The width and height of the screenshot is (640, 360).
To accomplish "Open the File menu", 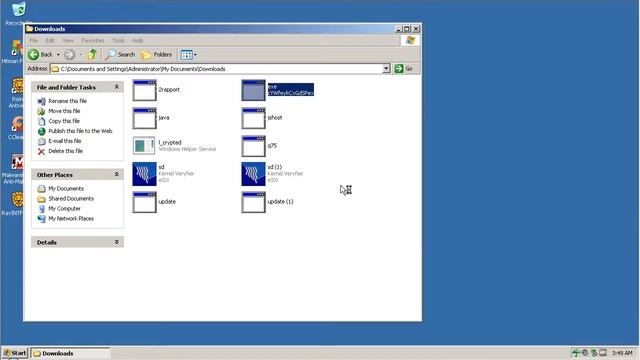I will coord(33,40).
